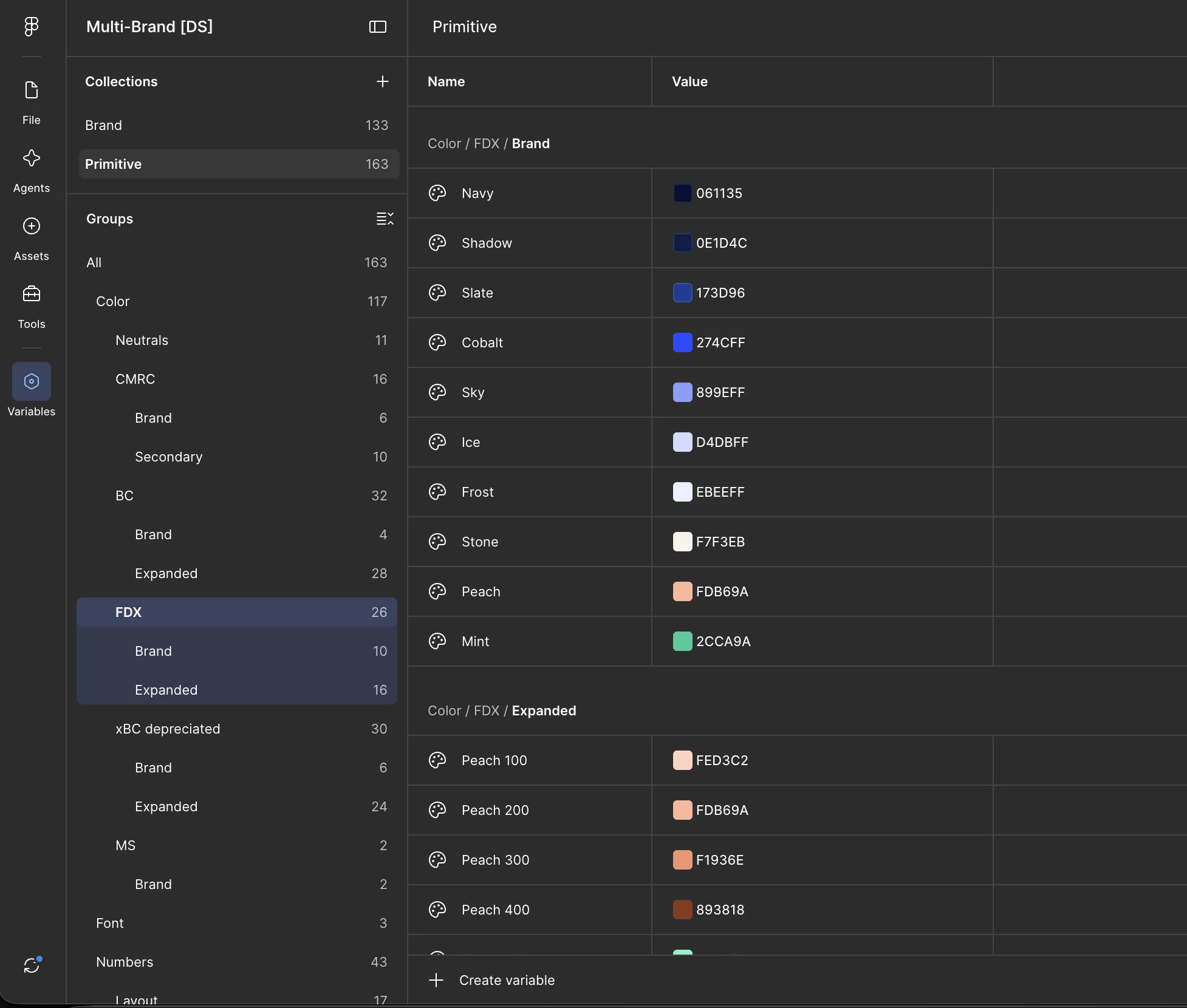Toggle the sidebar panel layout icon

click(378, 27)
